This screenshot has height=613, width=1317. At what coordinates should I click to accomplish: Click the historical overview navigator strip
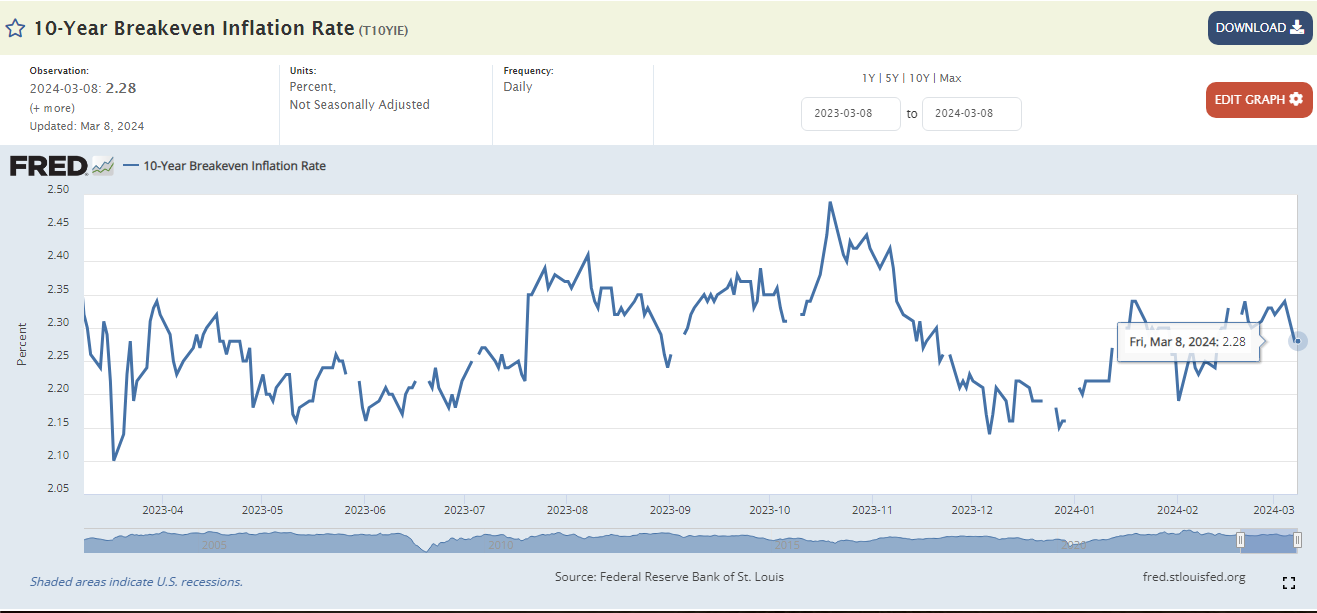coord(660,542)
